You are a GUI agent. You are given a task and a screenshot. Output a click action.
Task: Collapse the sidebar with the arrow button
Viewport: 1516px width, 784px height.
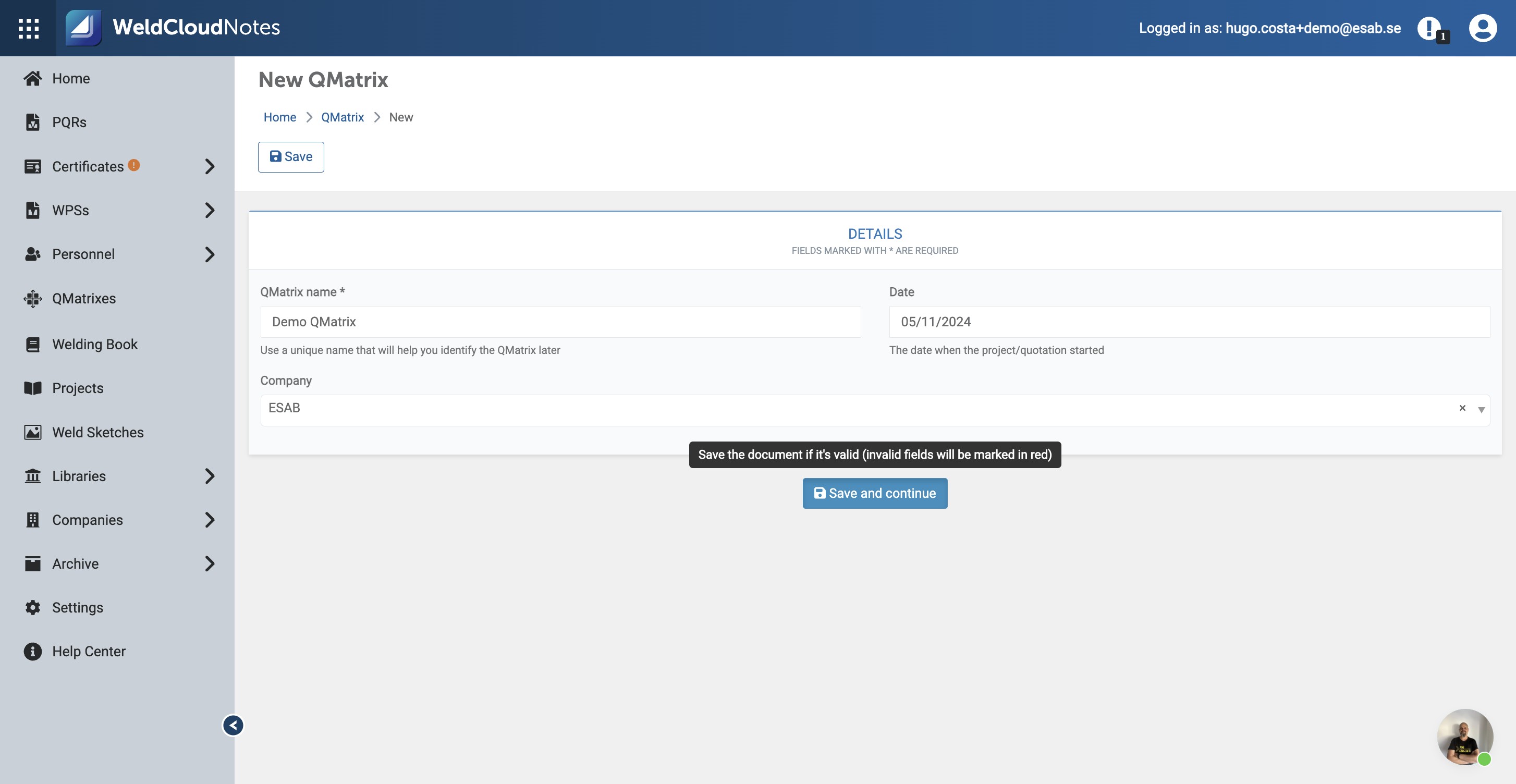(x=233, y=725)
